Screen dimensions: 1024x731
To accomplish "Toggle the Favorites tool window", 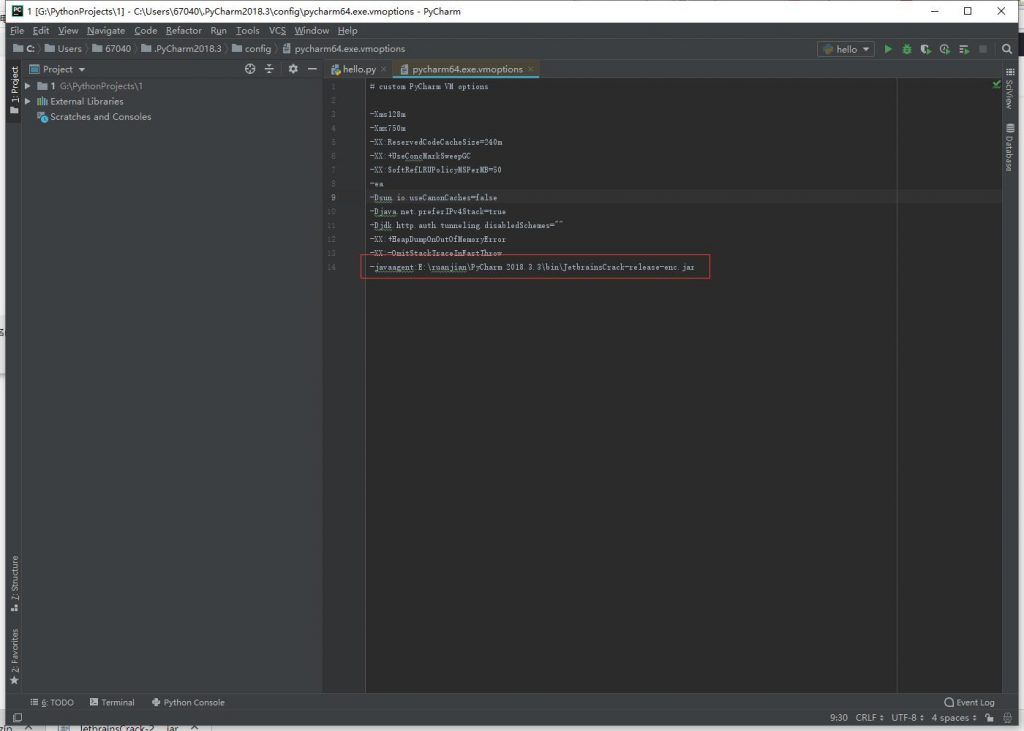I will pyautogui.click(x=14, y=657).
